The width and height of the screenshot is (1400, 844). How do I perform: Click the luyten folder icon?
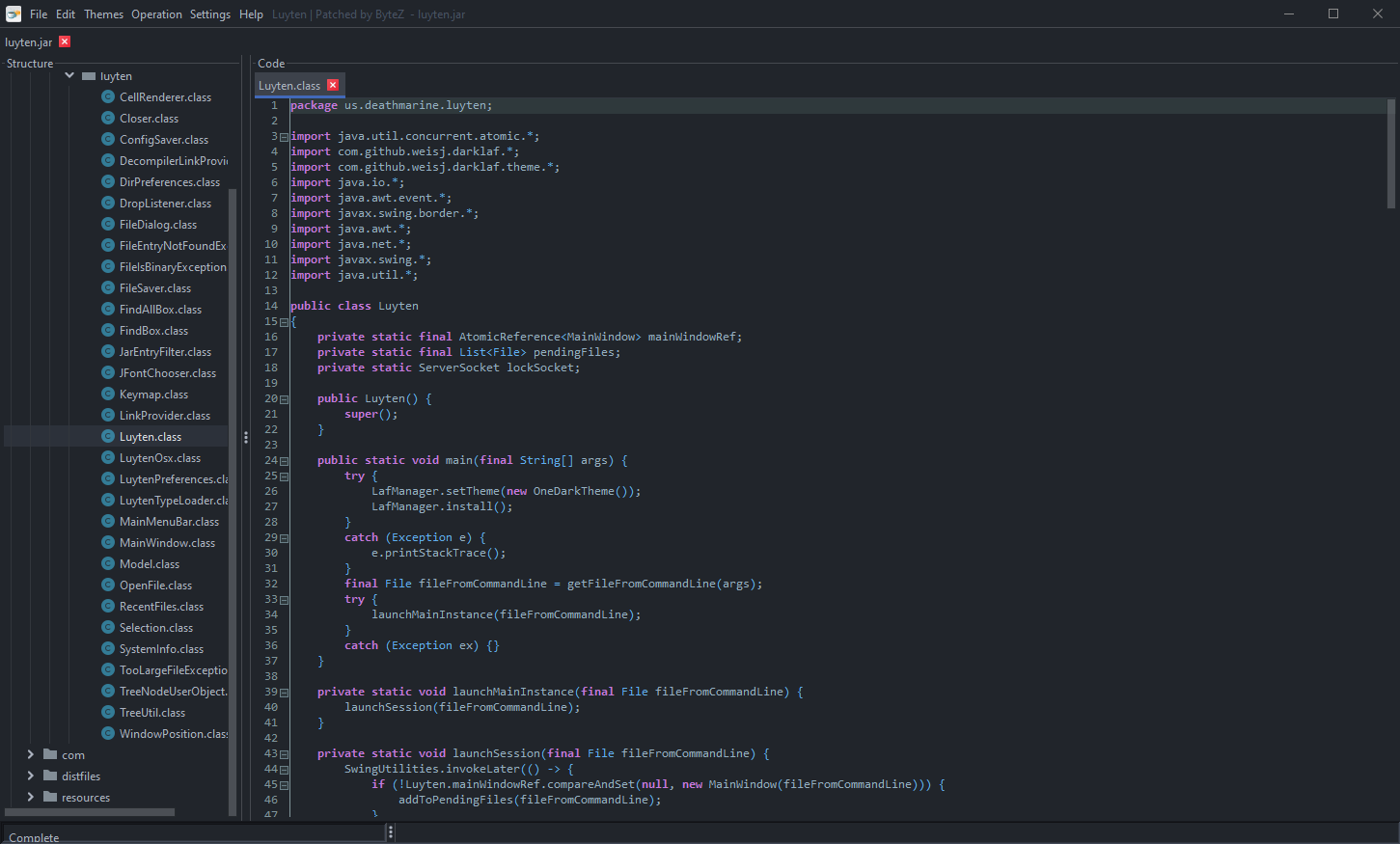[89, 75]
